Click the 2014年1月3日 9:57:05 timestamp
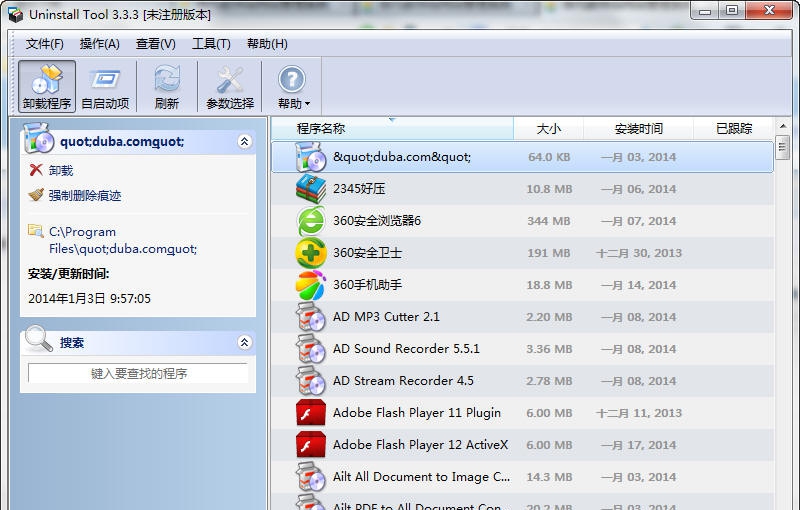800x510 pixels. pos(89,299)
